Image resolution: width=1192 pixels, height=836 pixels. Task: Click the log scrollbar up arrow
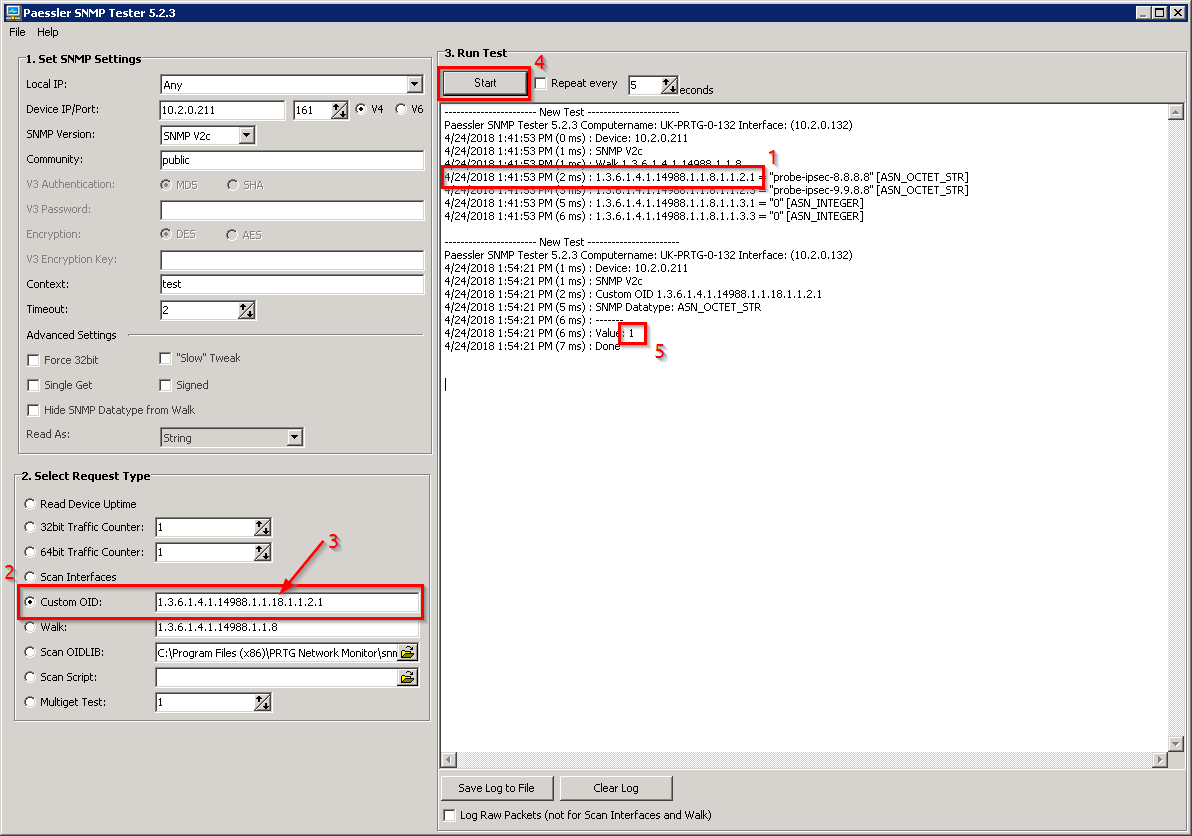pos(1175,112)
